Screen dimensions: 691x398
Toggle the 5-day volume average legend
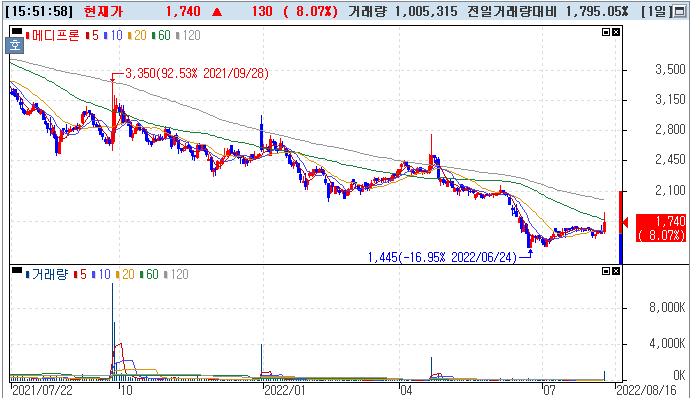point(80,274)
